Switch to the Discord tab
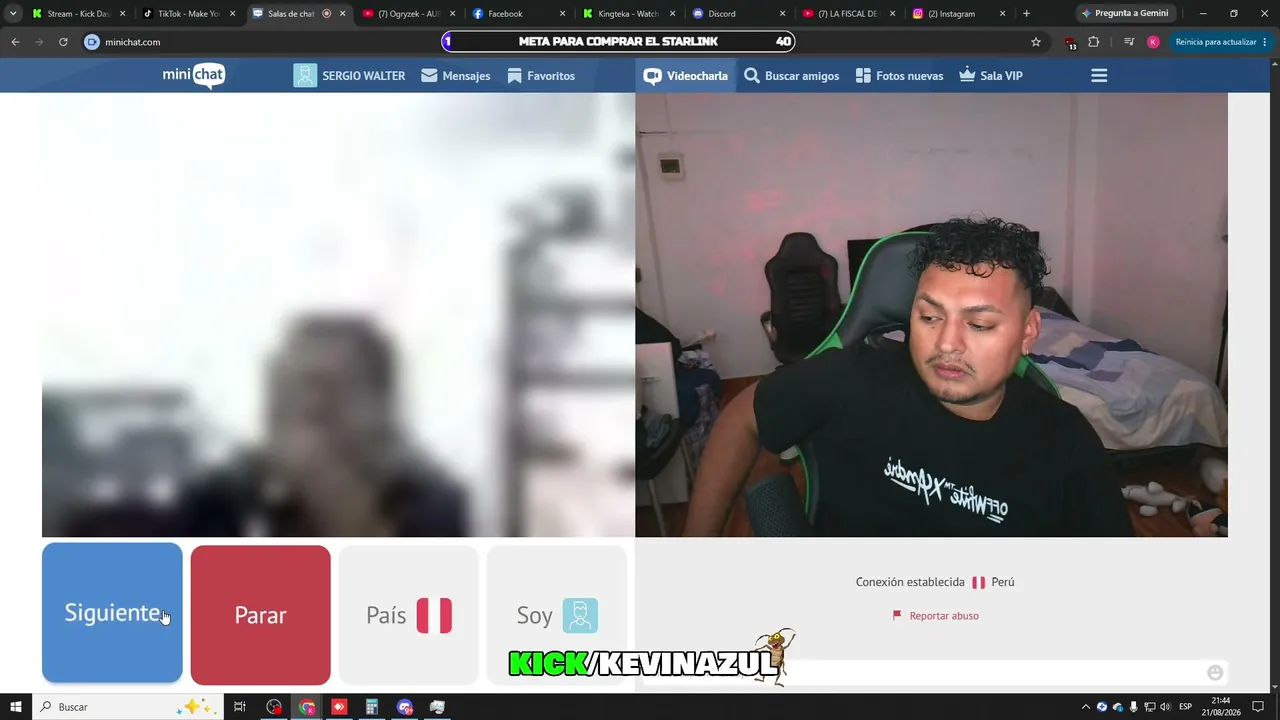 [x=739, y=14]
